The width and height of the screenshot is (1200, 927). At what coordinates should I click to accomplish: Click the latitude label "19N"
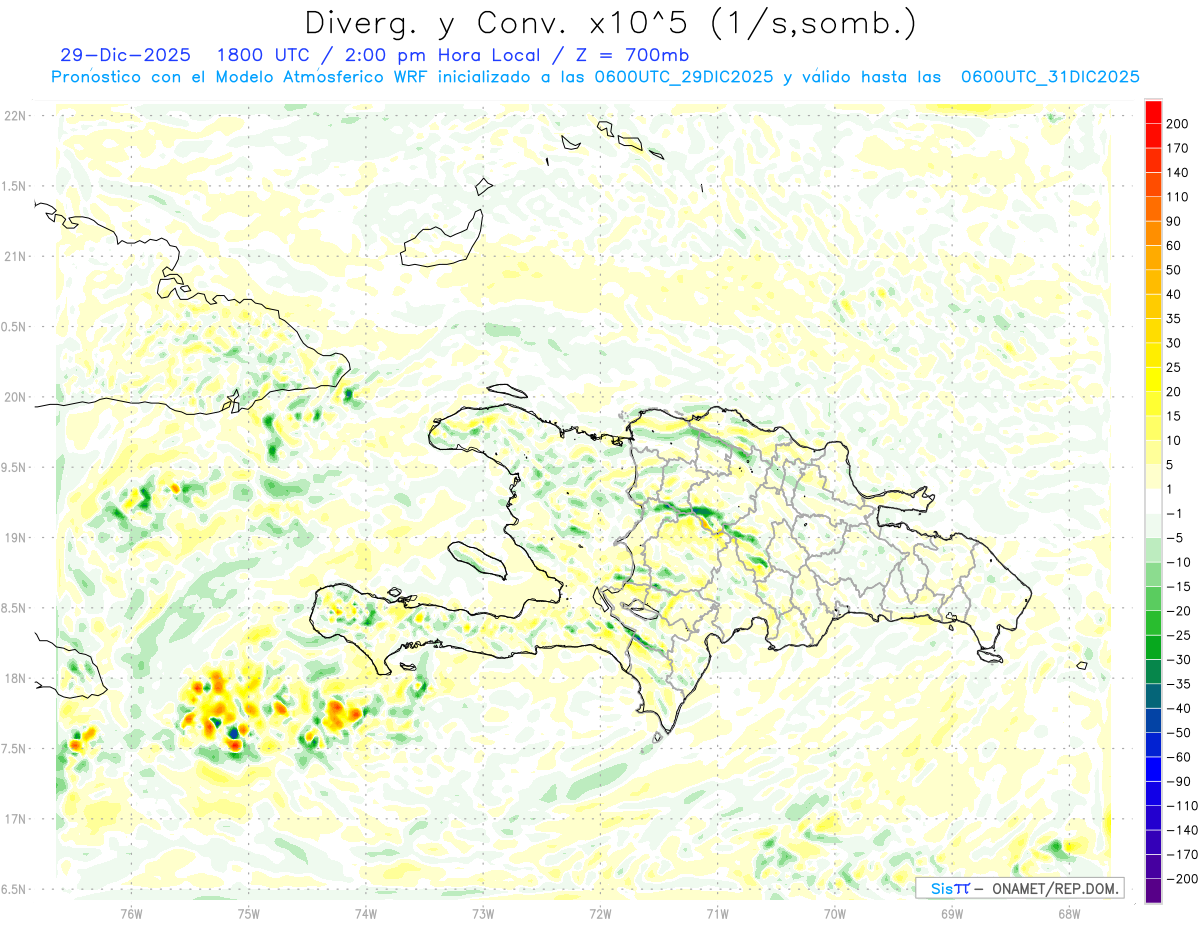pyautogui.click(x=15, y=538)
